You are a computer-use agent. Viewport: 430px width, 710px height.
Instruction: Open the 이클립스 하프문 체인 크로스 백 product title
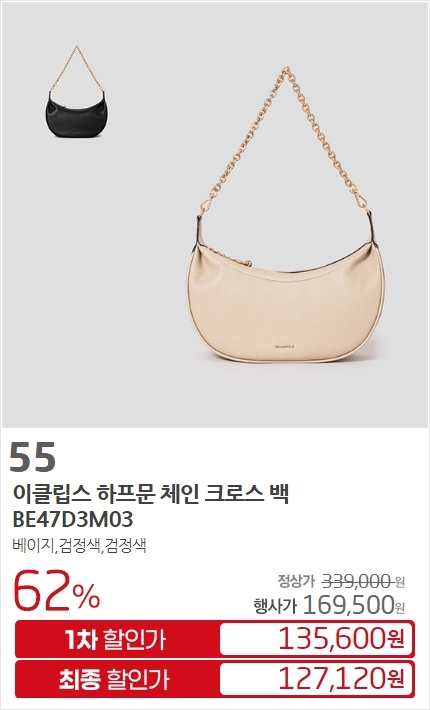tap(151, 493)
